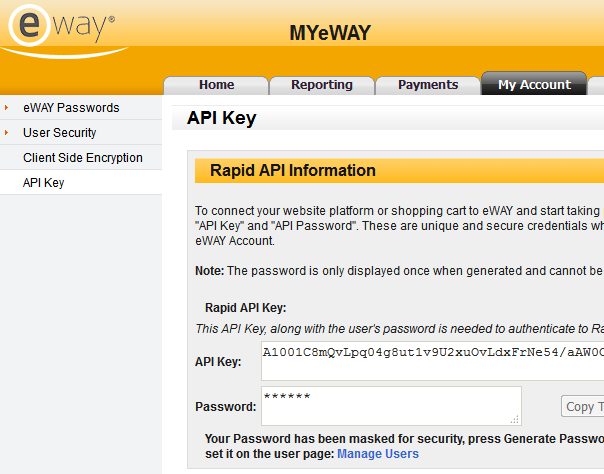Open User Security in the sidebar
Viewport: 604px width, 474px height.
click(60, 133)
